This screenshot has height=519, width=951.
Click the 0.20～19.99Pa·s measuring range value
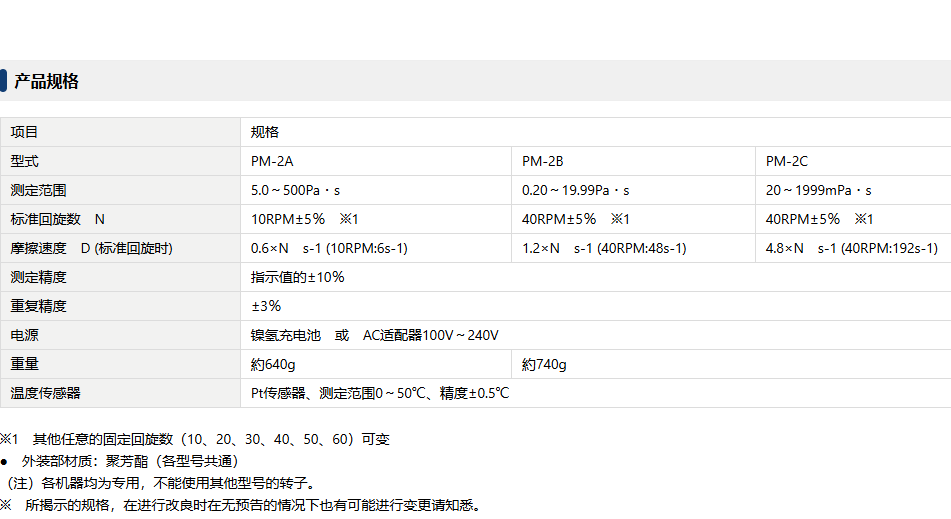tap(576, 190)
